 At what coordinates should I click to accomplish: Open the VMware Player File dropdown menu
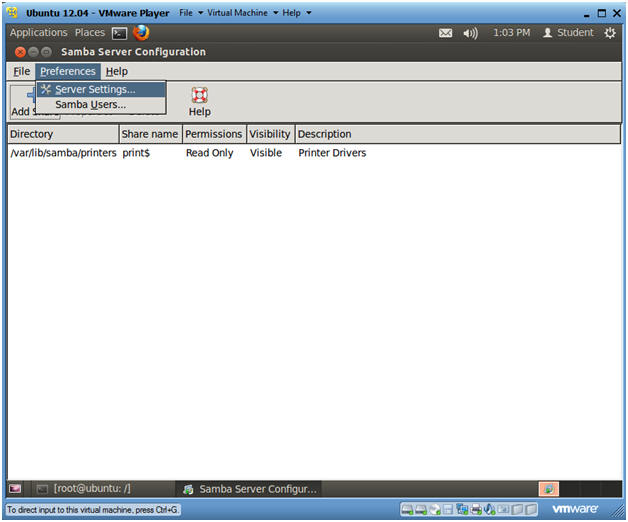191,13
